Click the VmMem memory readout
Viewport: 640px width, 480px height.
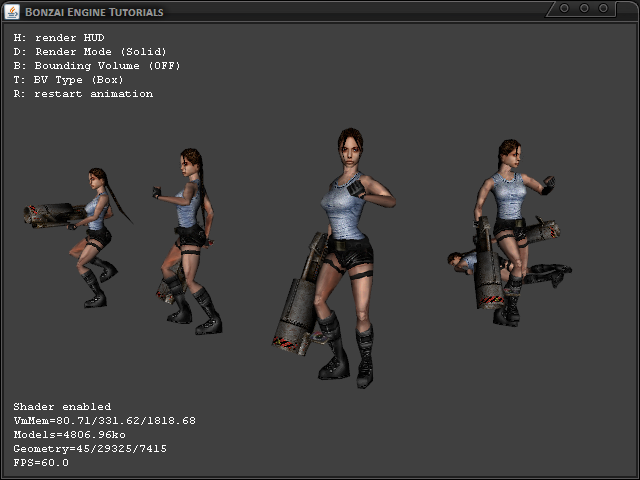coord(104,421)
